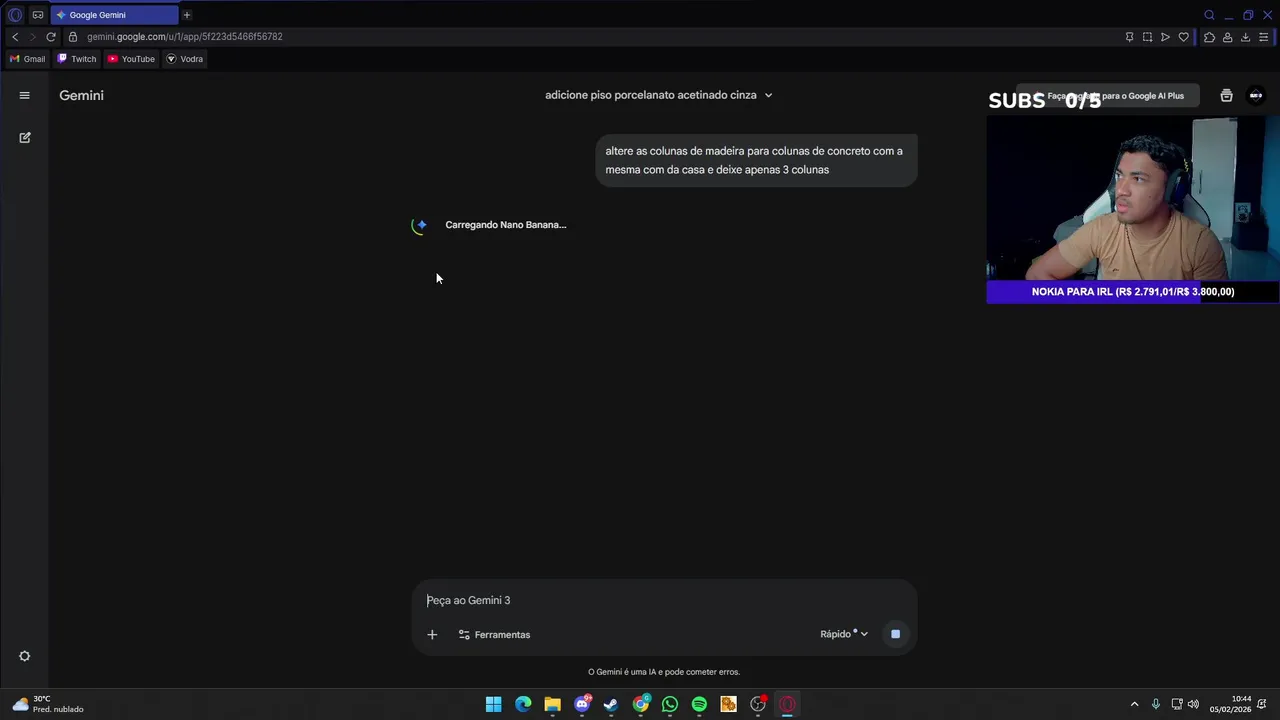Click the microphone tray icon
Image resolution: width=1280 pixels, height=720 pixels.
pos(1156,704)
